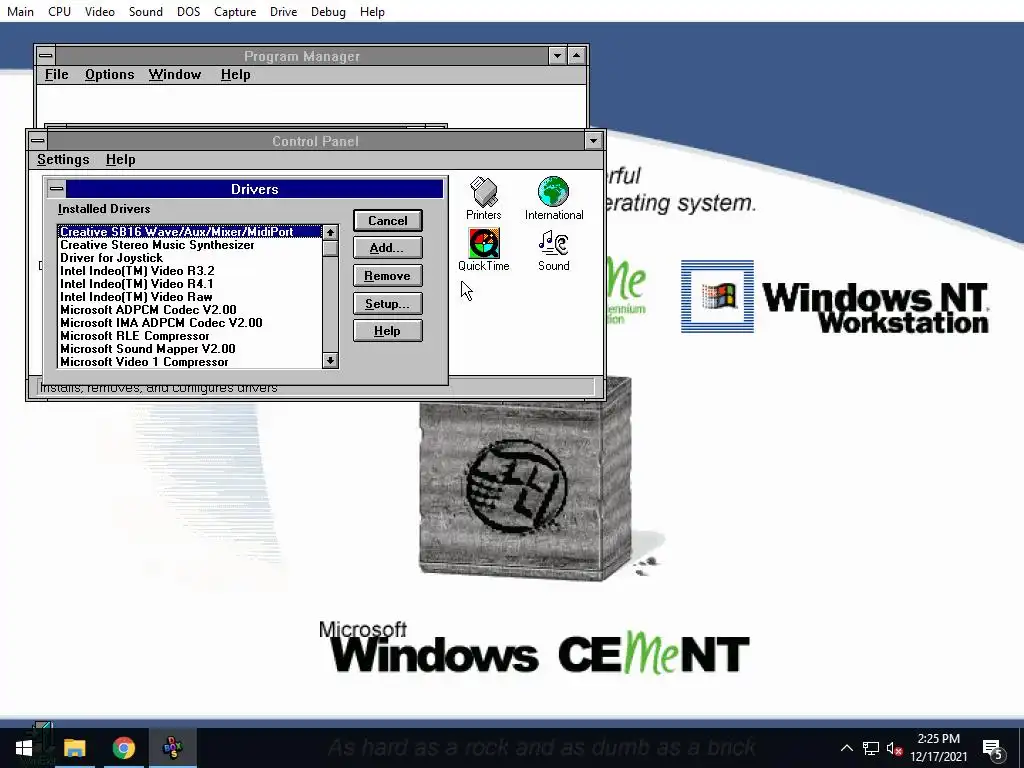
Task: Select the DOSBox taskbar icon
Action: [173, 748]
